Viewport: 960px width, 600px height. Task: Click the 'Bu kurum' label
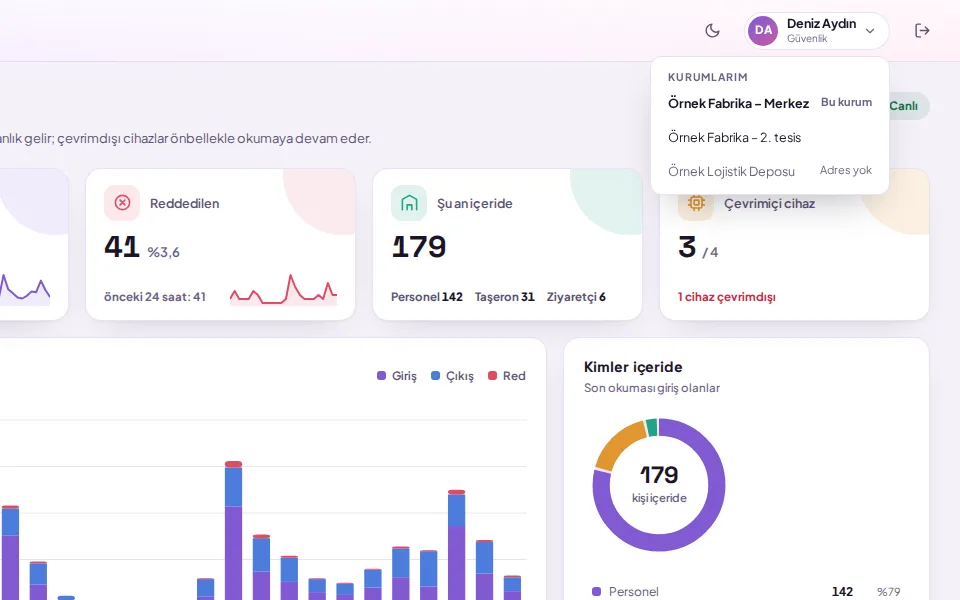pyautogui.click(x=847, y=102)
